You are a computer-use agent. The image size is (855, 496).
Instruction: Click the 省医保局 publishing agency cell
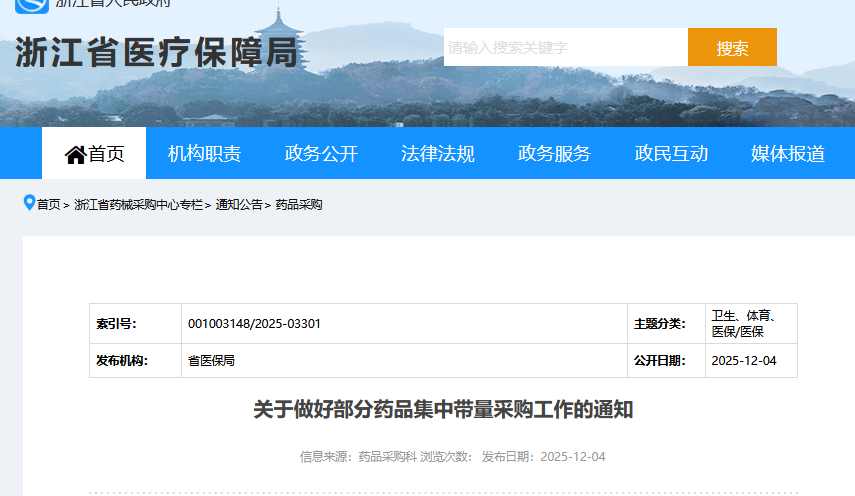coord(211,361)
